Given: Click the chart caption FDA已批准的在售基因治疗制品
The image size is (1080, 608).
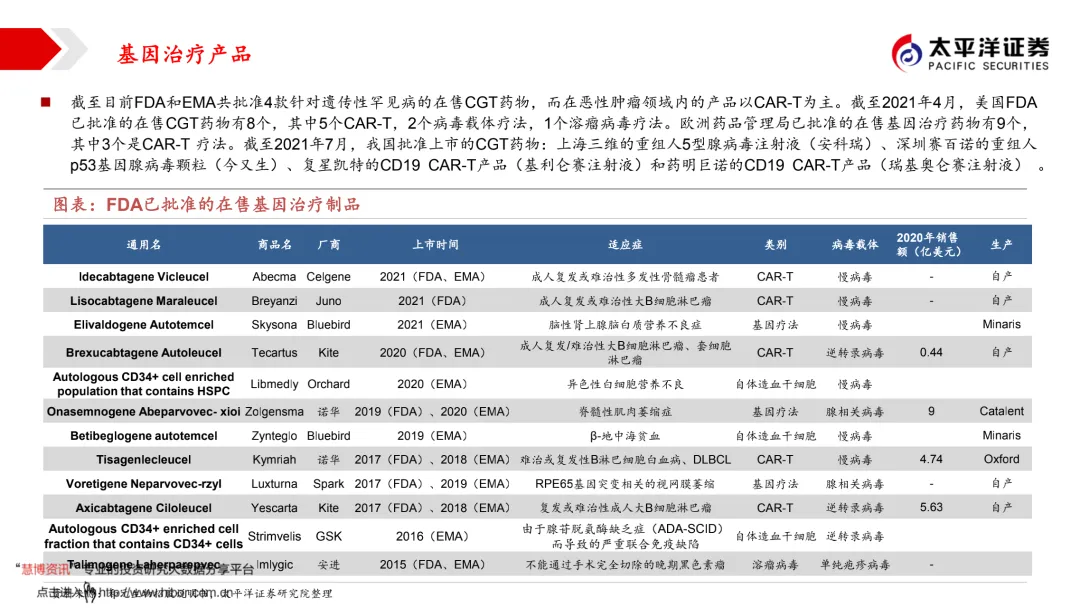Looking at the screenshot, I should (x=207, y=205).
